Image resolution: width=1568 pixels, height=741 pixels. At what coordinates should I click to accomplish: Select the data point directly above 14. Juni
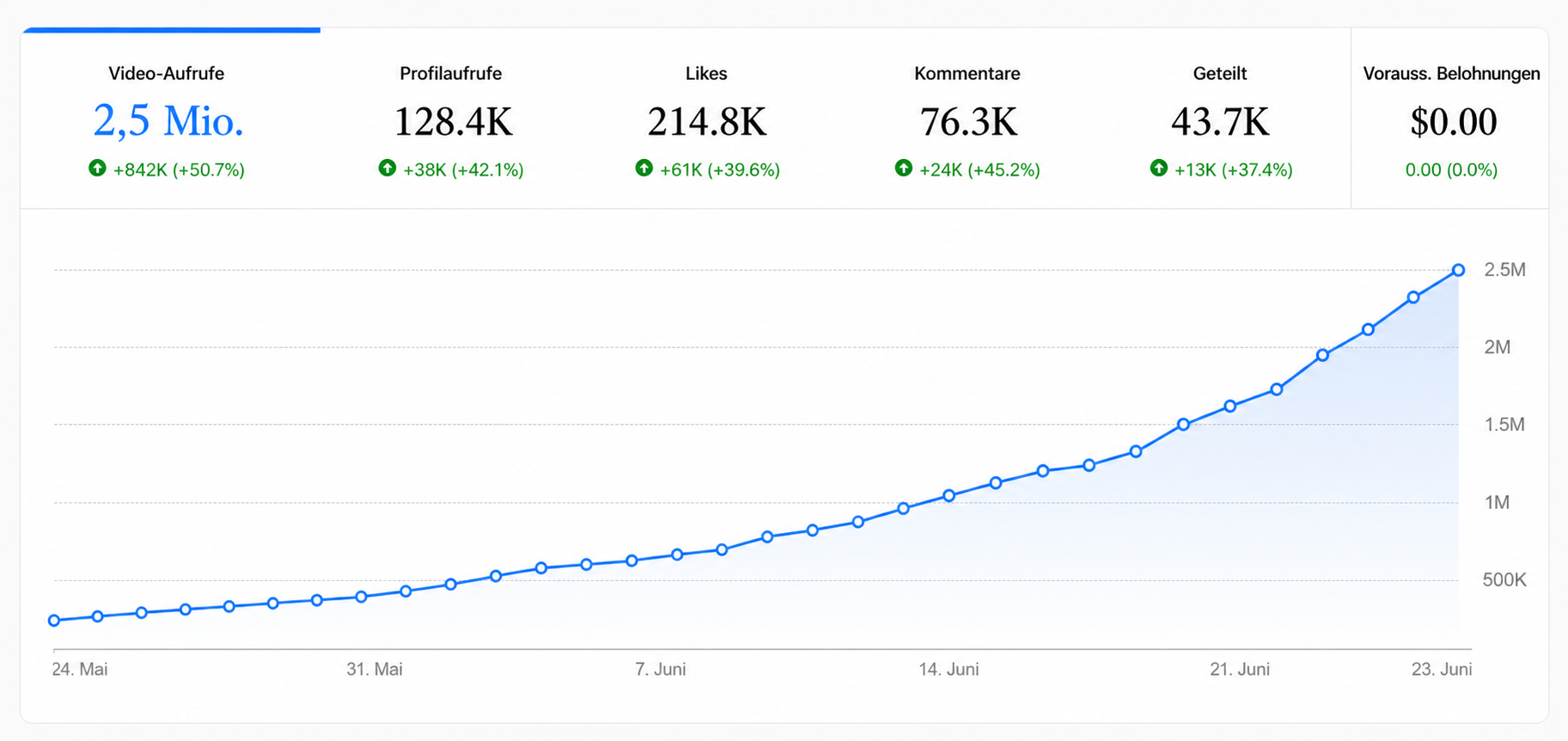(x=949, y=496)
